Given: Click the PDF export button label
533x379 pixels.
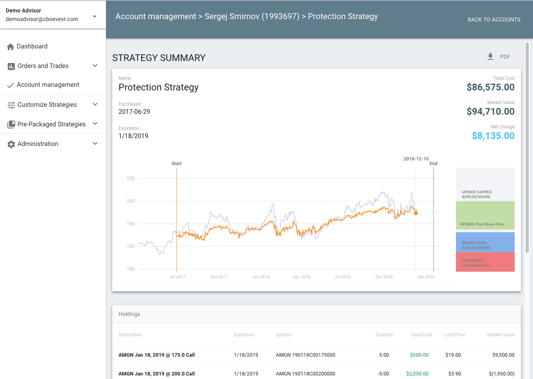Looking at the screenshot, I should [505, 57].
